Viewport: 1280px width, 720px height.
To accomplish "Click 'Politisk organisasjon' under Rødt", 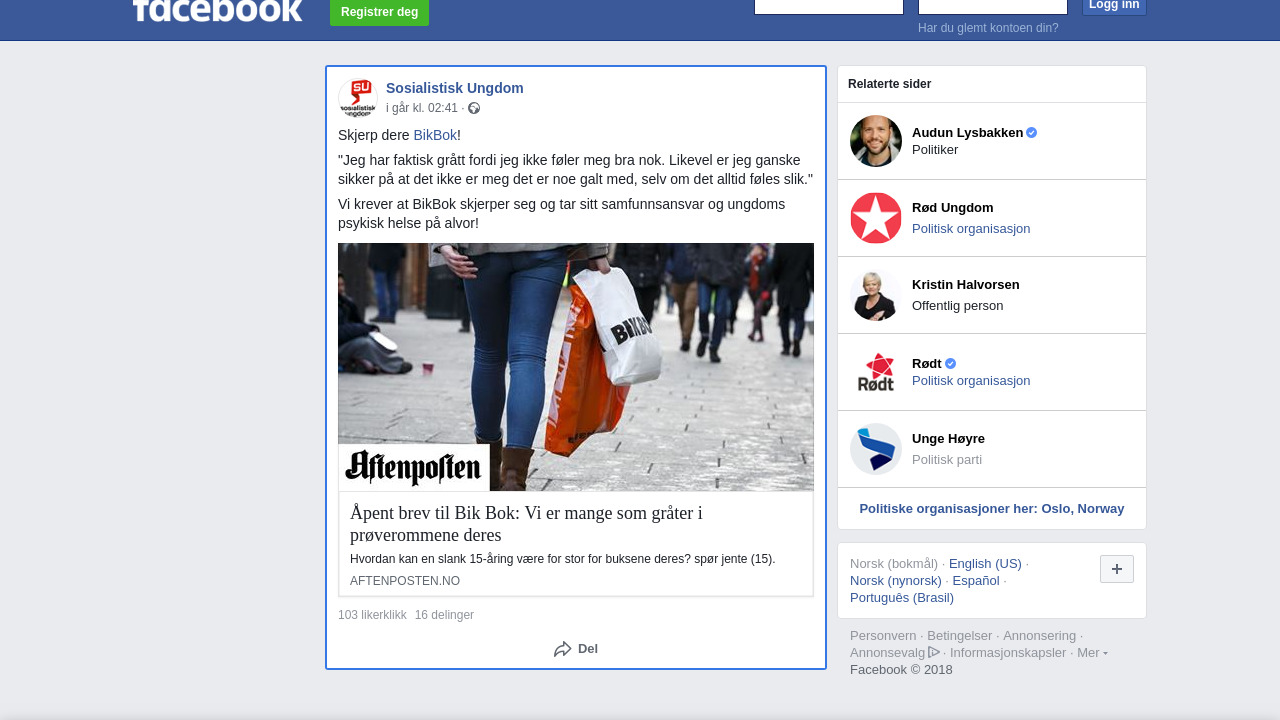I will pos(971,381).
